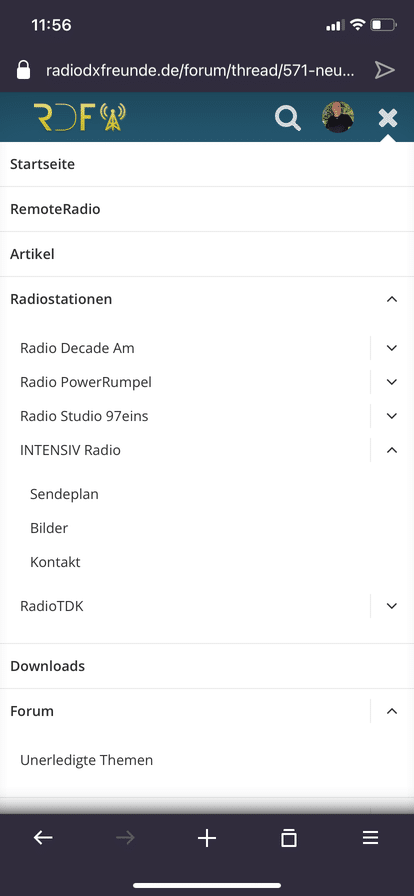Go back with browser back arrow
The height and width of the screenshot is (896, 414).
pyautogui.click(x=43, y=838)
